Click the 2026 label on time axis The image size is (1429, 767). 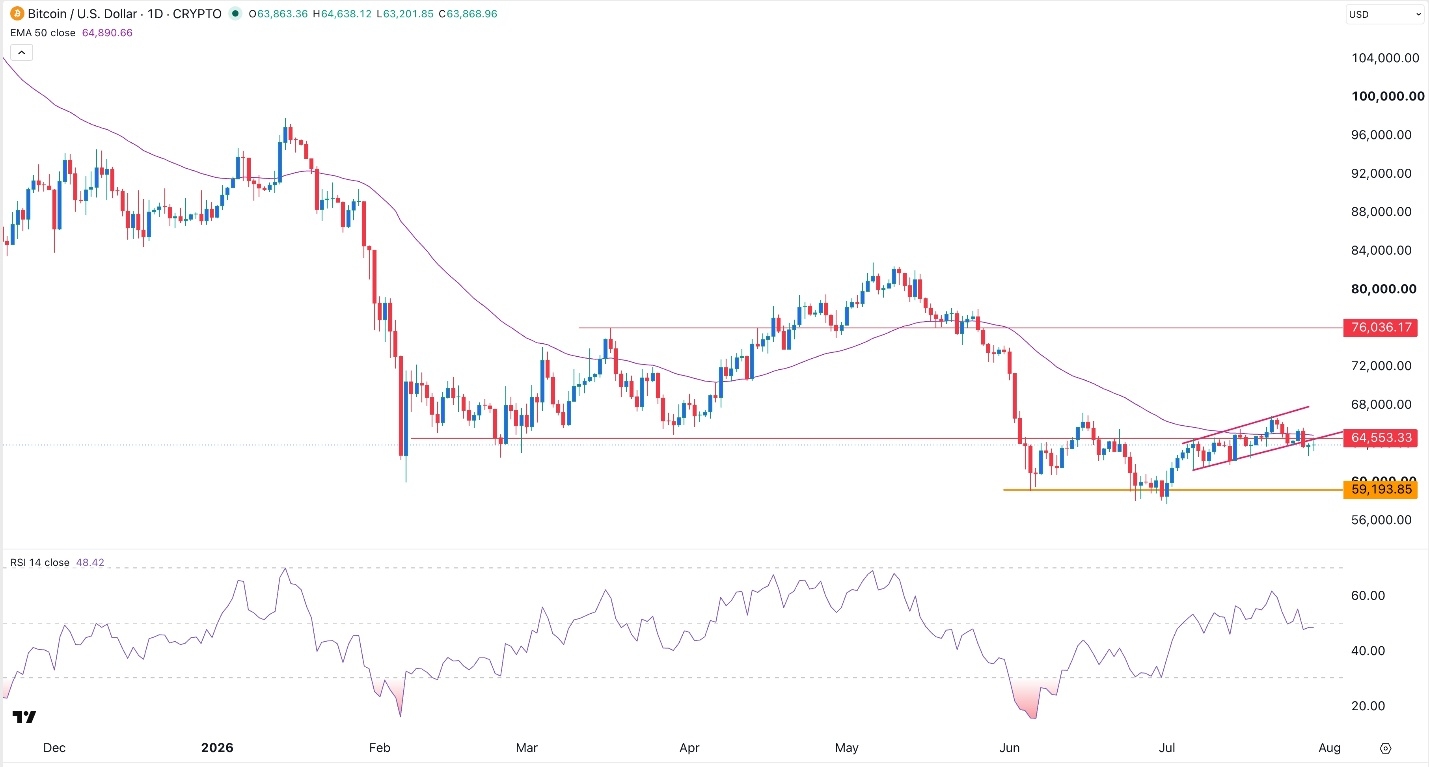click(x=217, y=748)
